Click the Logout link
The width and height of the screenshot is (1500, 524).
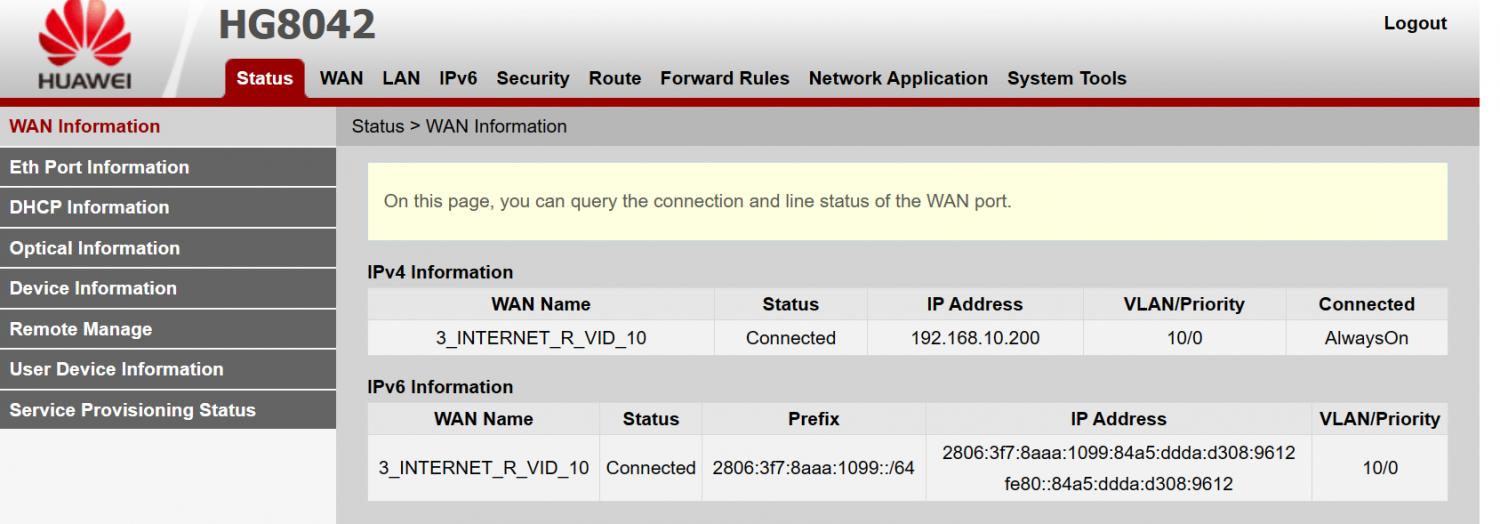point(1414,24)
